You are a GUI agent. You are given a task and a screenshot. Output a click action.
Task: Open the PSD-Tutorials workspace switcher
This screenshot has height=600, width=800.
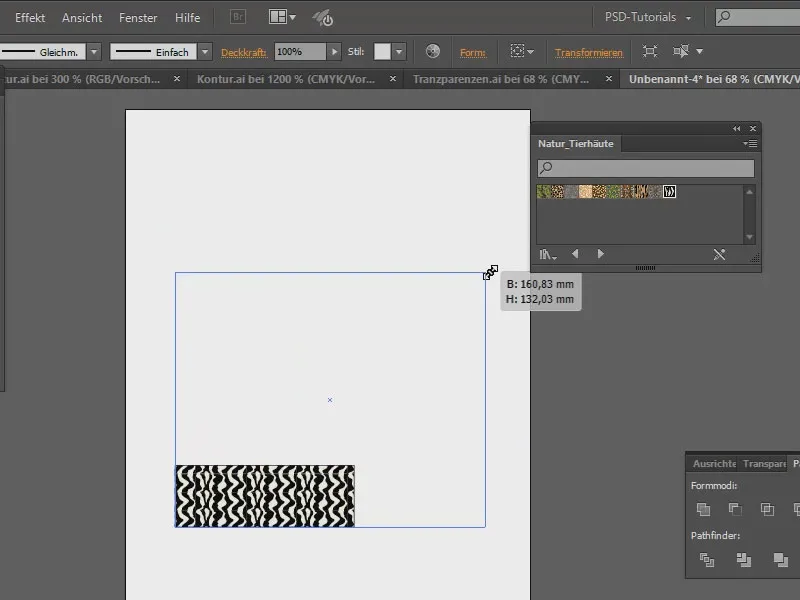pos(647,17)
